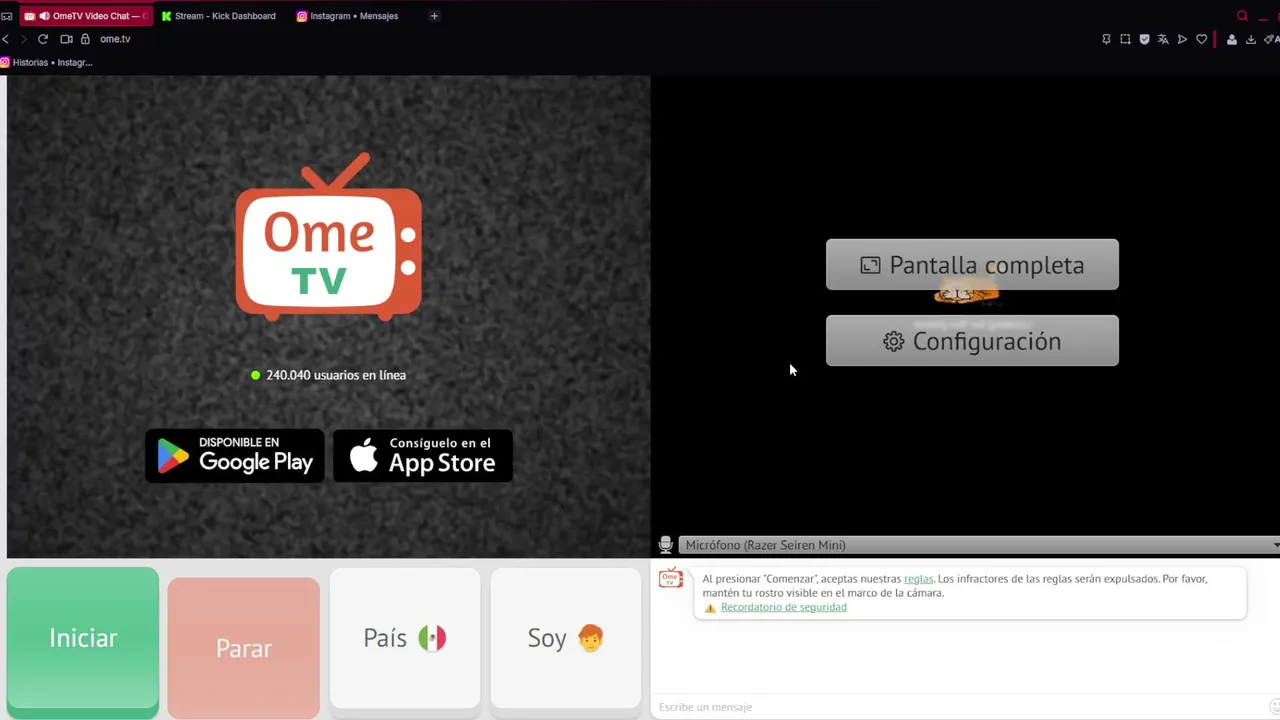This screenshot has width=1280, height=720.
Task: Click the lock site-info icon
Action: click(x=85, y=39)
